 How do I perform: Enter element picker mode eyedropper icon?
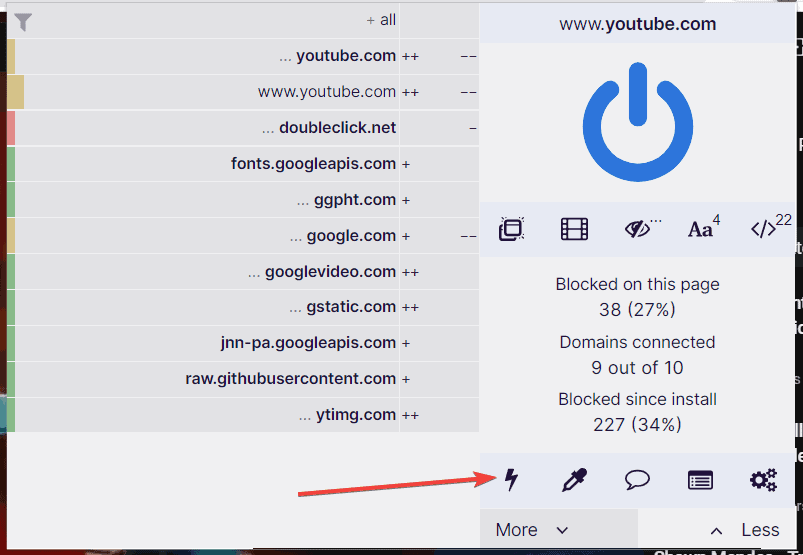574,480
